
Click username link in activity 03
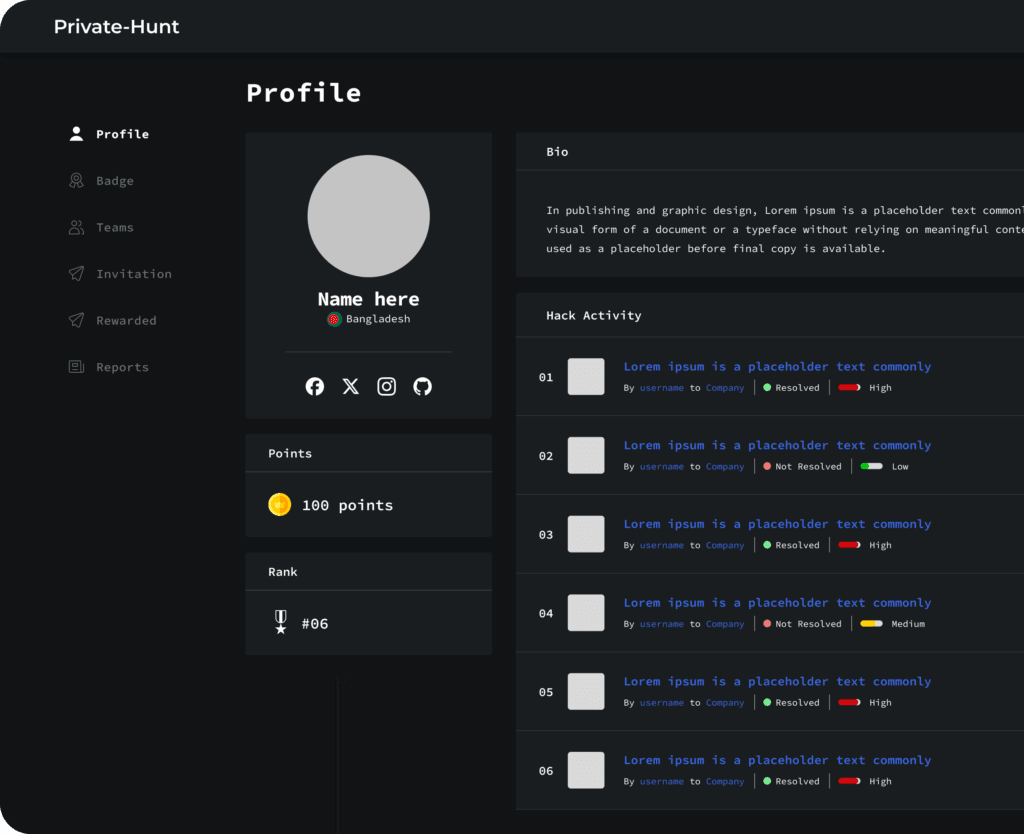pyautogui.click(x=662, y=545)
